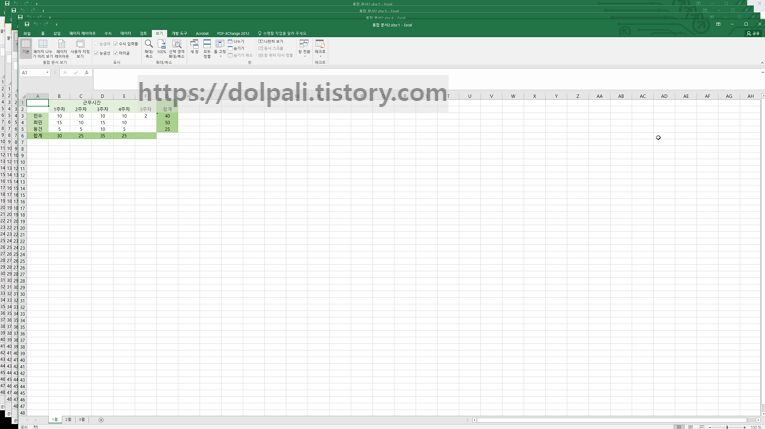The height and width of the screenshot is (429, 765).
Task: Select the third sheet tab (3월)
Action: click(x=81, y=420)
